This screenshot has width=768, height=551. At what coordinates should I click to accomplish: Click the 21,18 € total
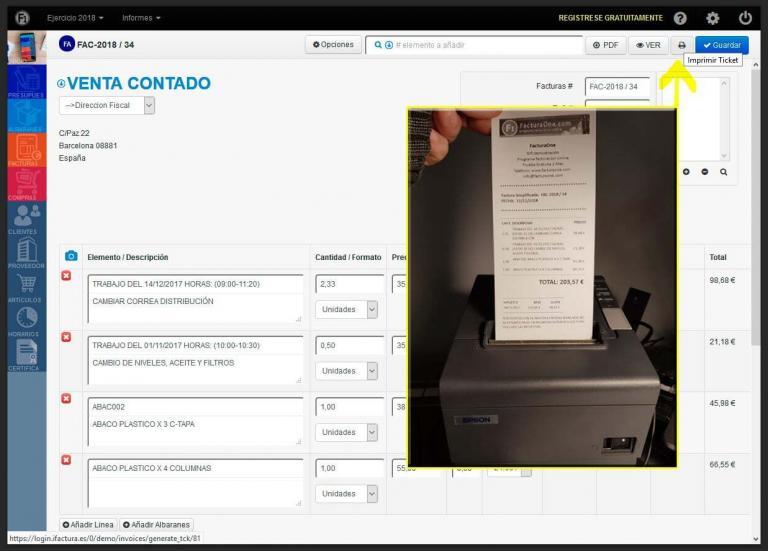coord(722,342)
